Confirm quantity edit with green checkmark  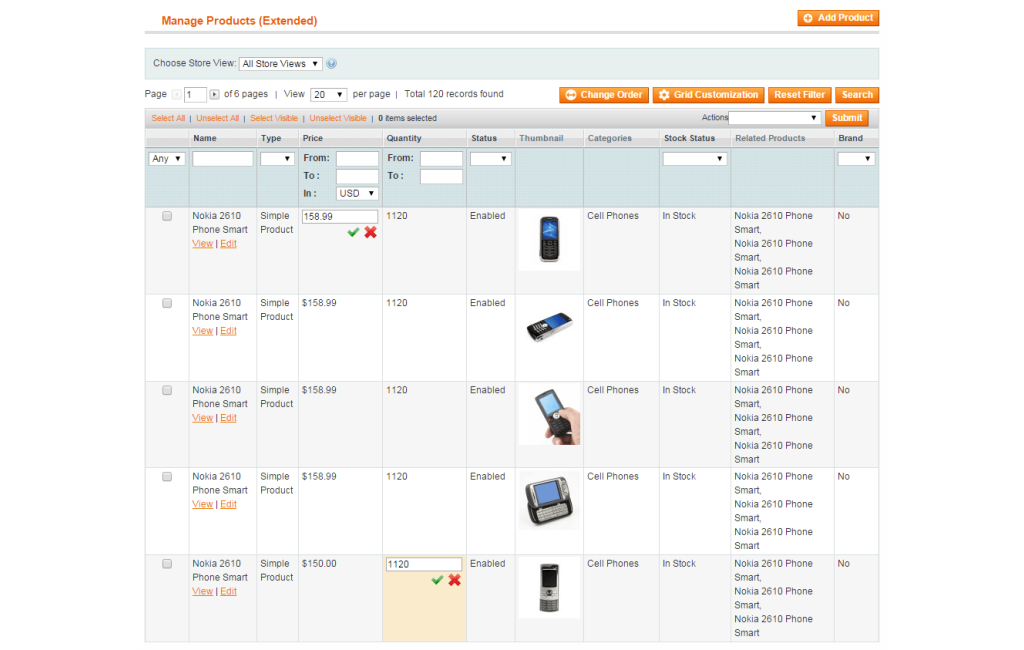(438, 580)
